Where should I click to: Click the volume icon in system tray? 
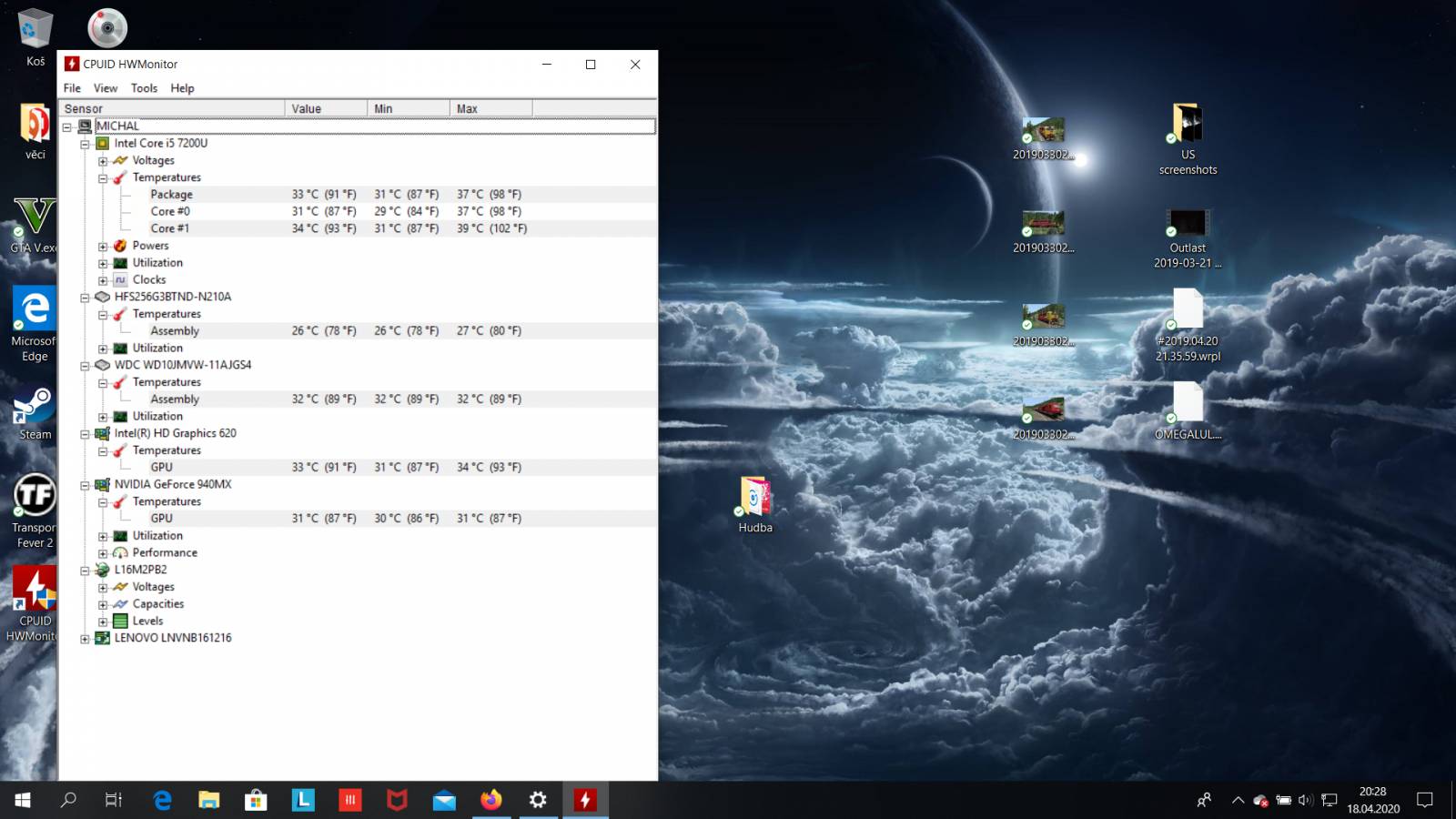tap(1305, 800)
